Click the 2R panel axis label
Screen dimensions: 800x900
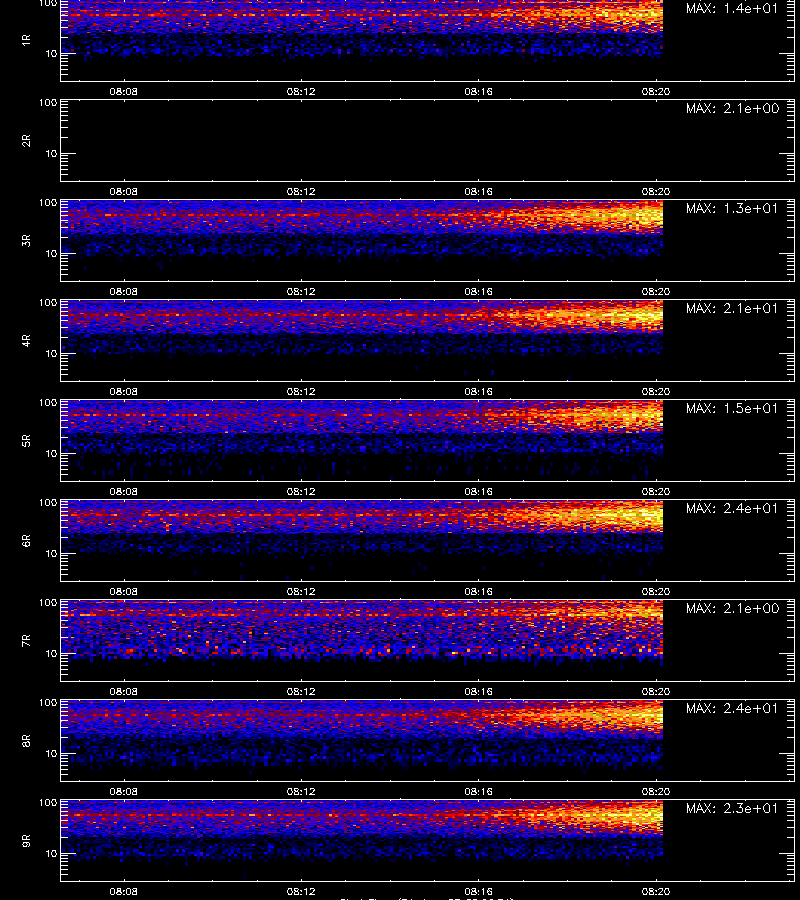click(26, 141)
